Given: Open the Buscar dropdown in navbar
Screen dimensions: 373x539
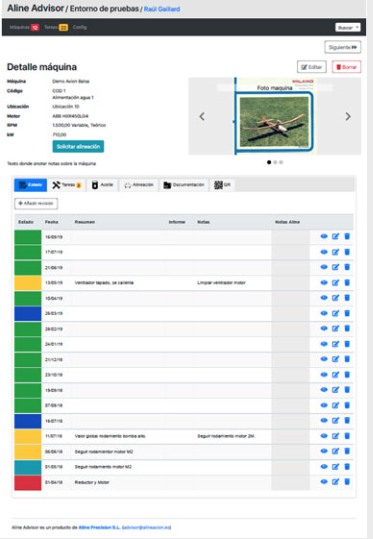Looking at the screenshot, I should pyautogui.click(x=348, y=28).
